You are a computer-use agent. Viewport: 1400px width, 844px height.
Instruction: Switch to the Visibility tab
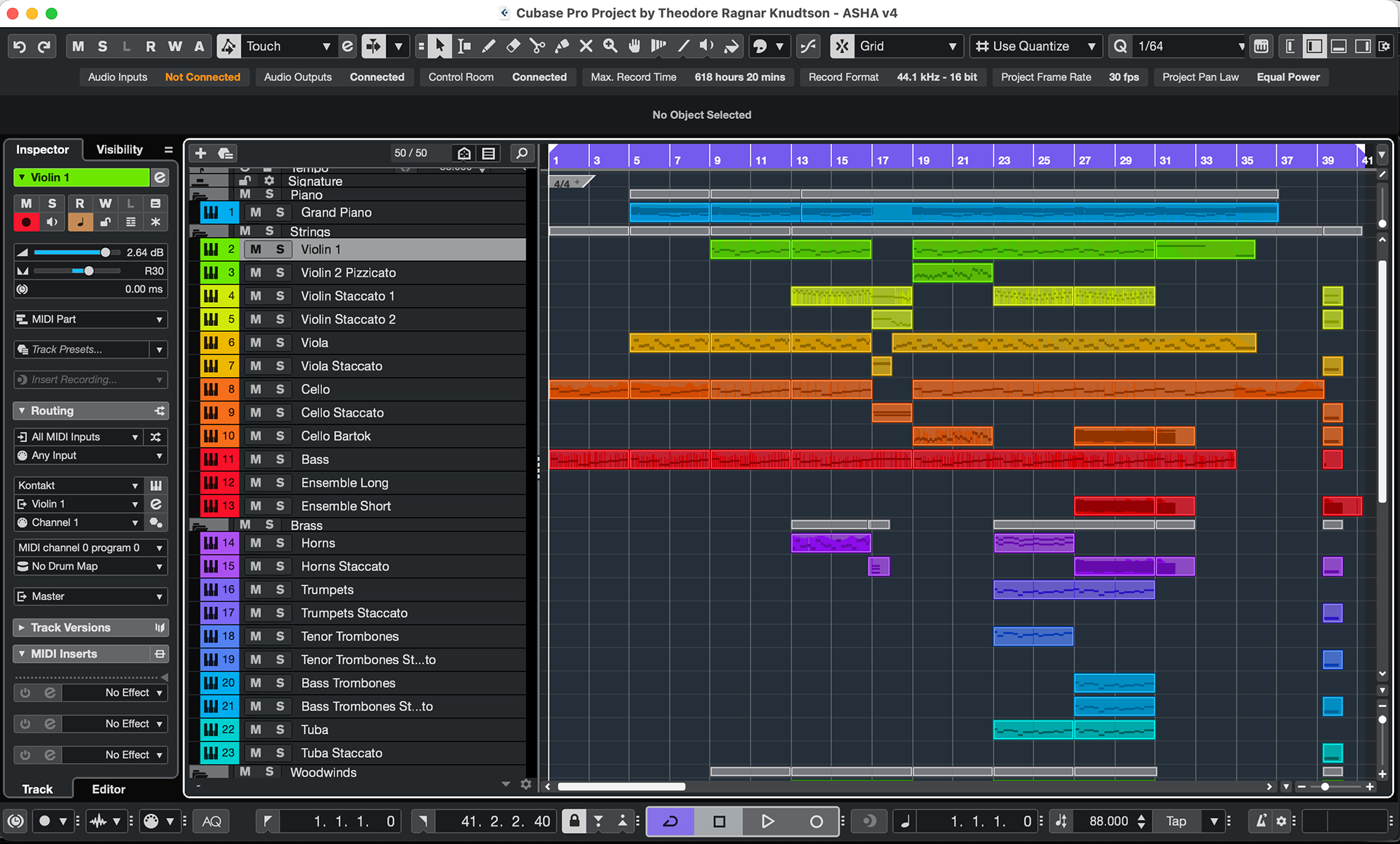tap(120, 150)
